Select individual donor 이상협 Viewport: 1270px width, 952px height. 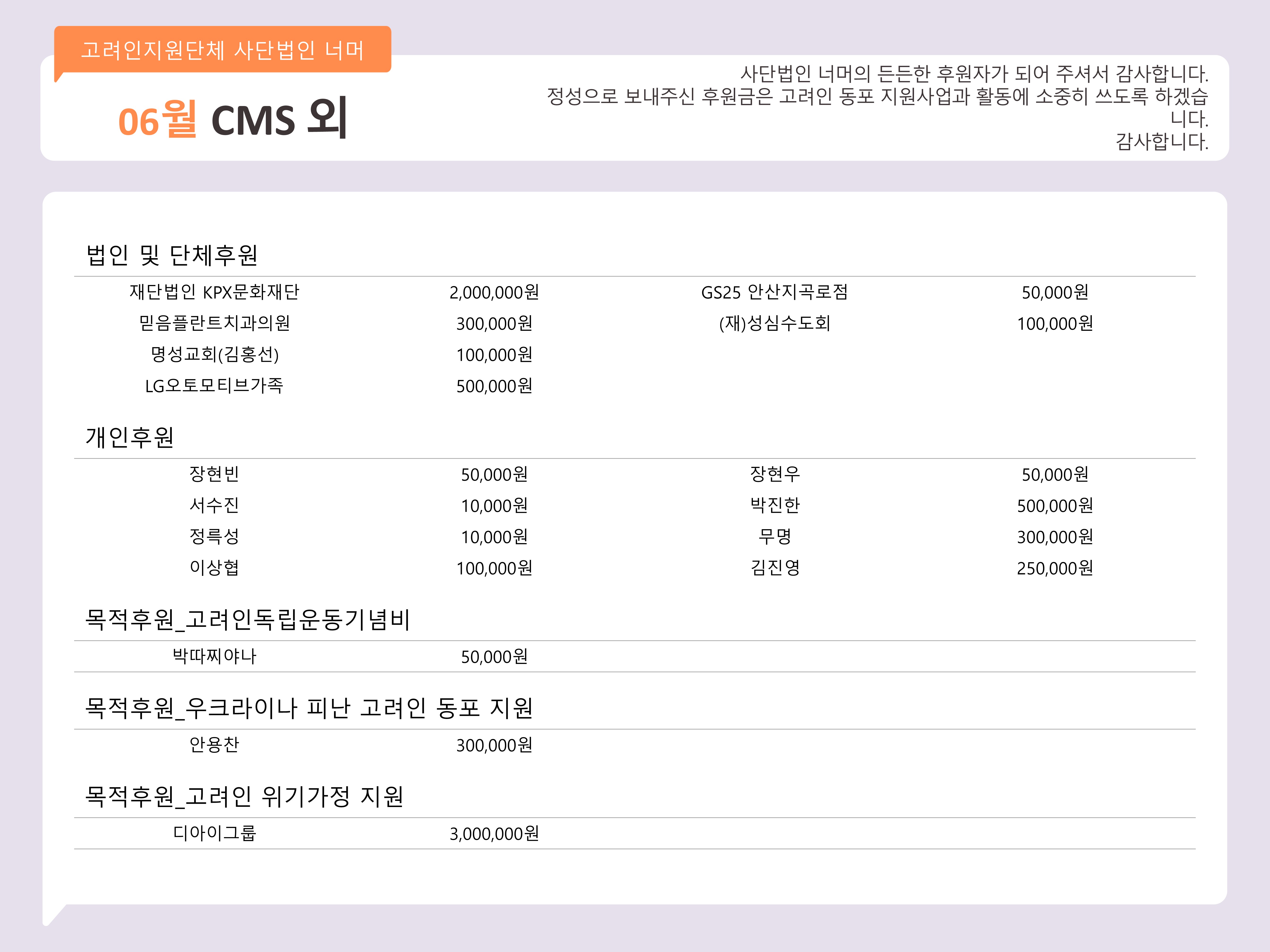coord(214,568)
